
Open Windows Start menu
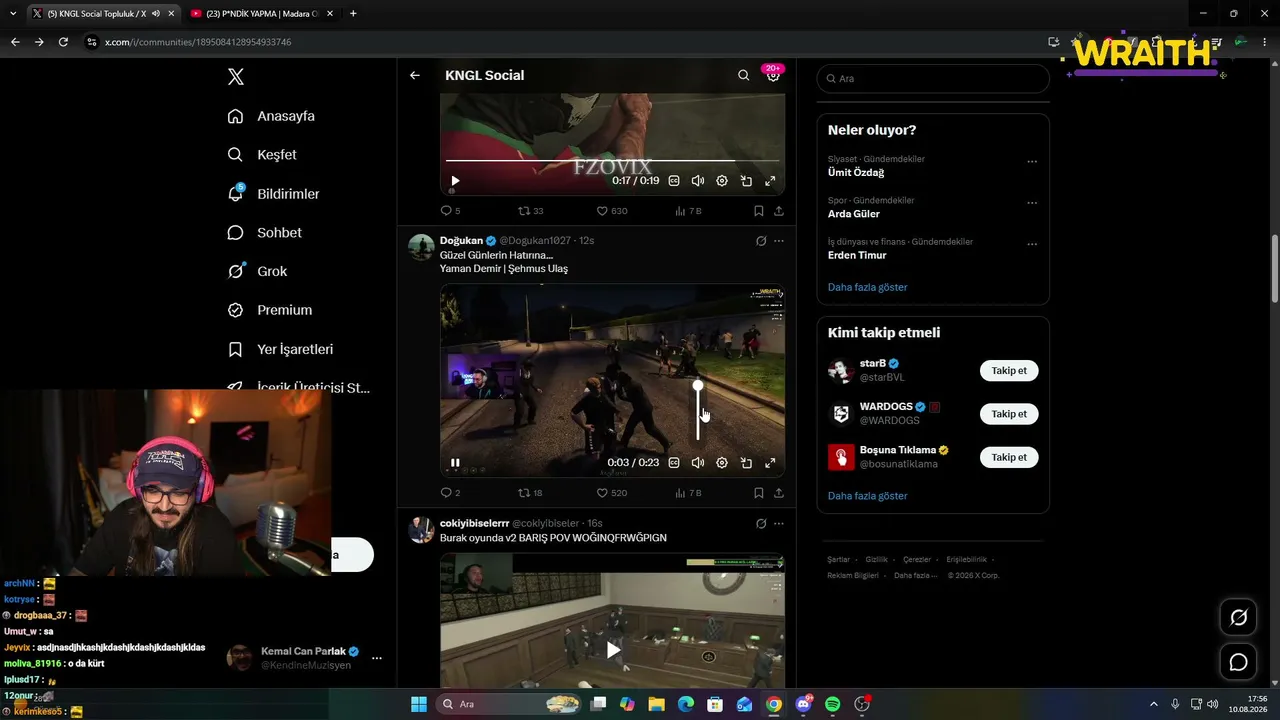418,704
